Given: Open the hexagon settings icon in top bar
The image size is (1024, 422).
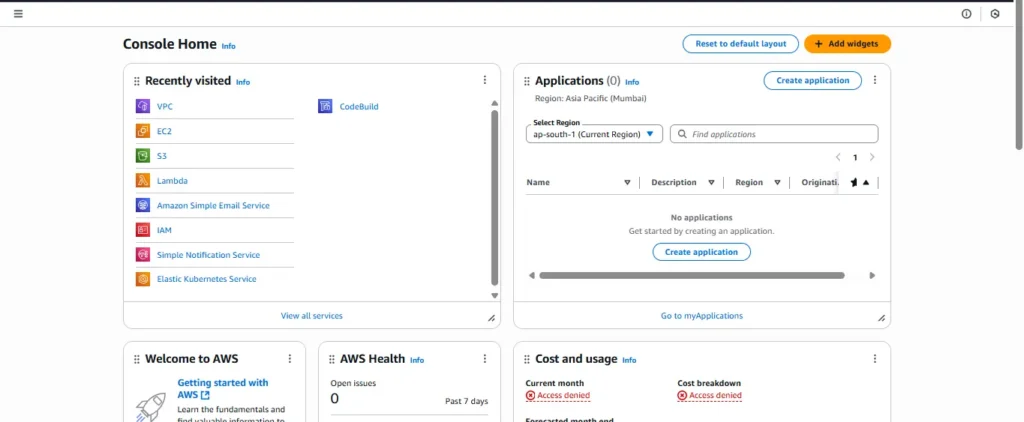Looking at the screenshot, I should click(995, 14).
